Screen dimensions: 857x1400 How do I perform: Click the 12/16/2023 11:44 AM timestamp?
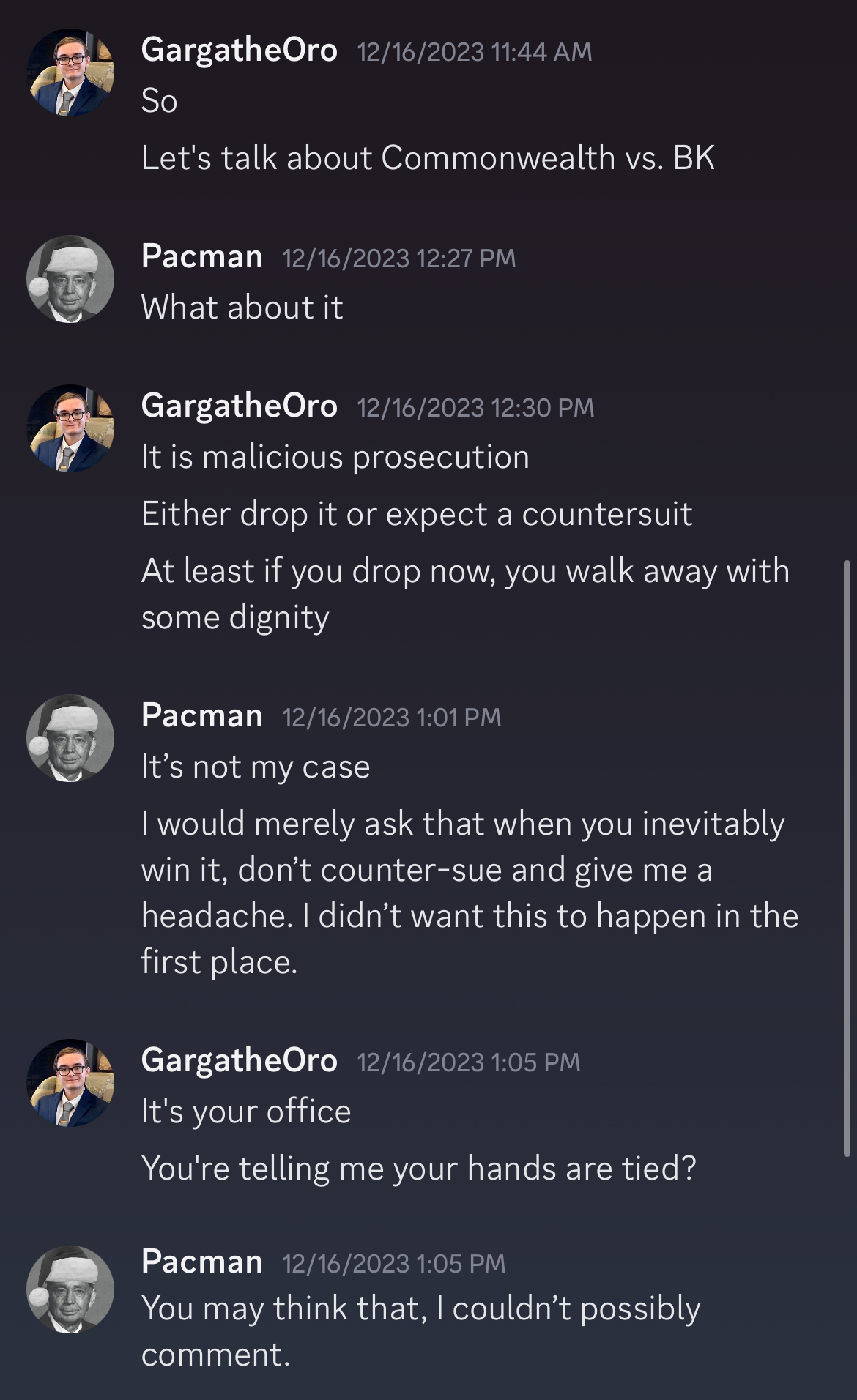tap(475, 52)
